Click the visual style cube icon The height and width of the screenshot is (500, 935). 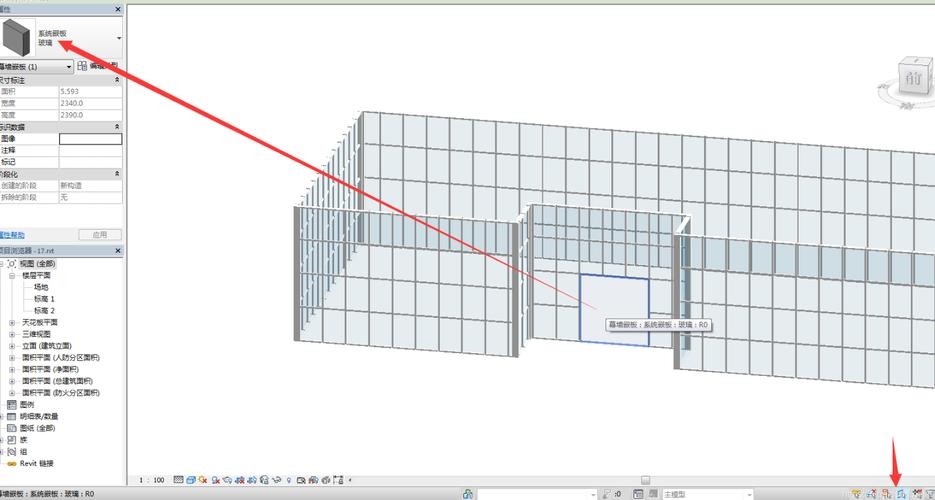click(x=191, y=480)
